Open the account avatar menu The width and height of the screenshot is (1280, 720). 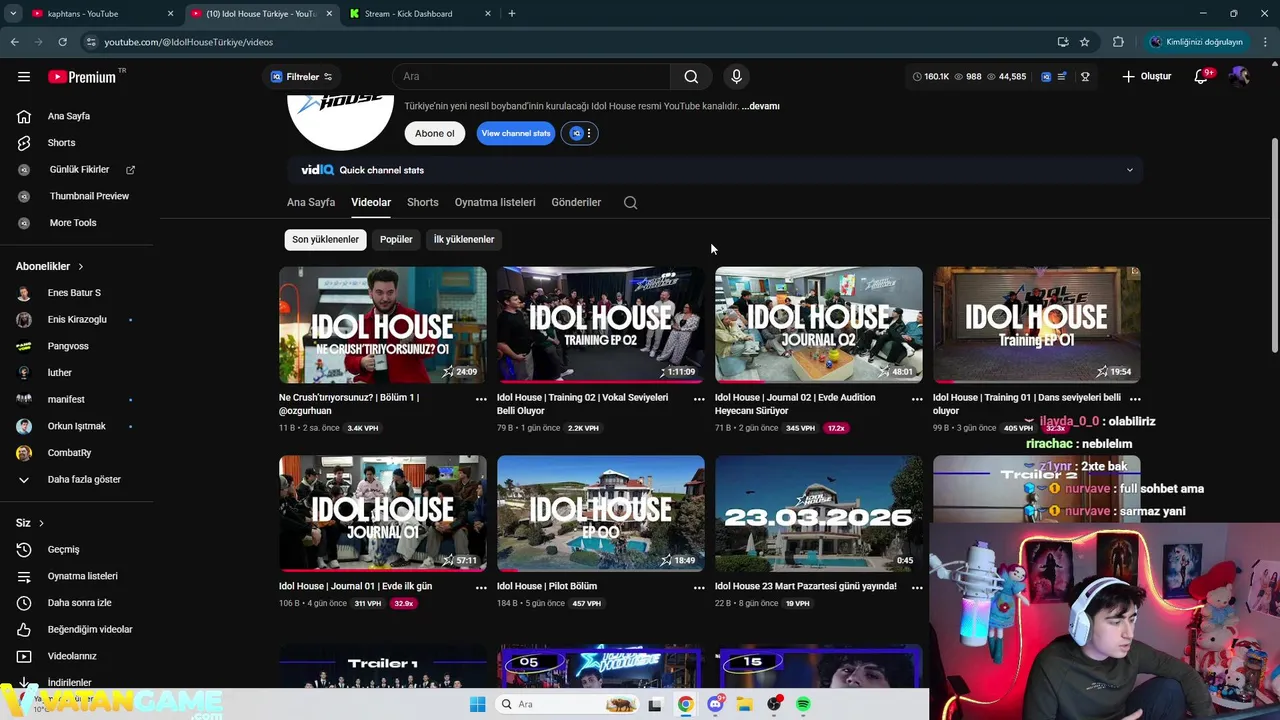tap(1240, 76)
